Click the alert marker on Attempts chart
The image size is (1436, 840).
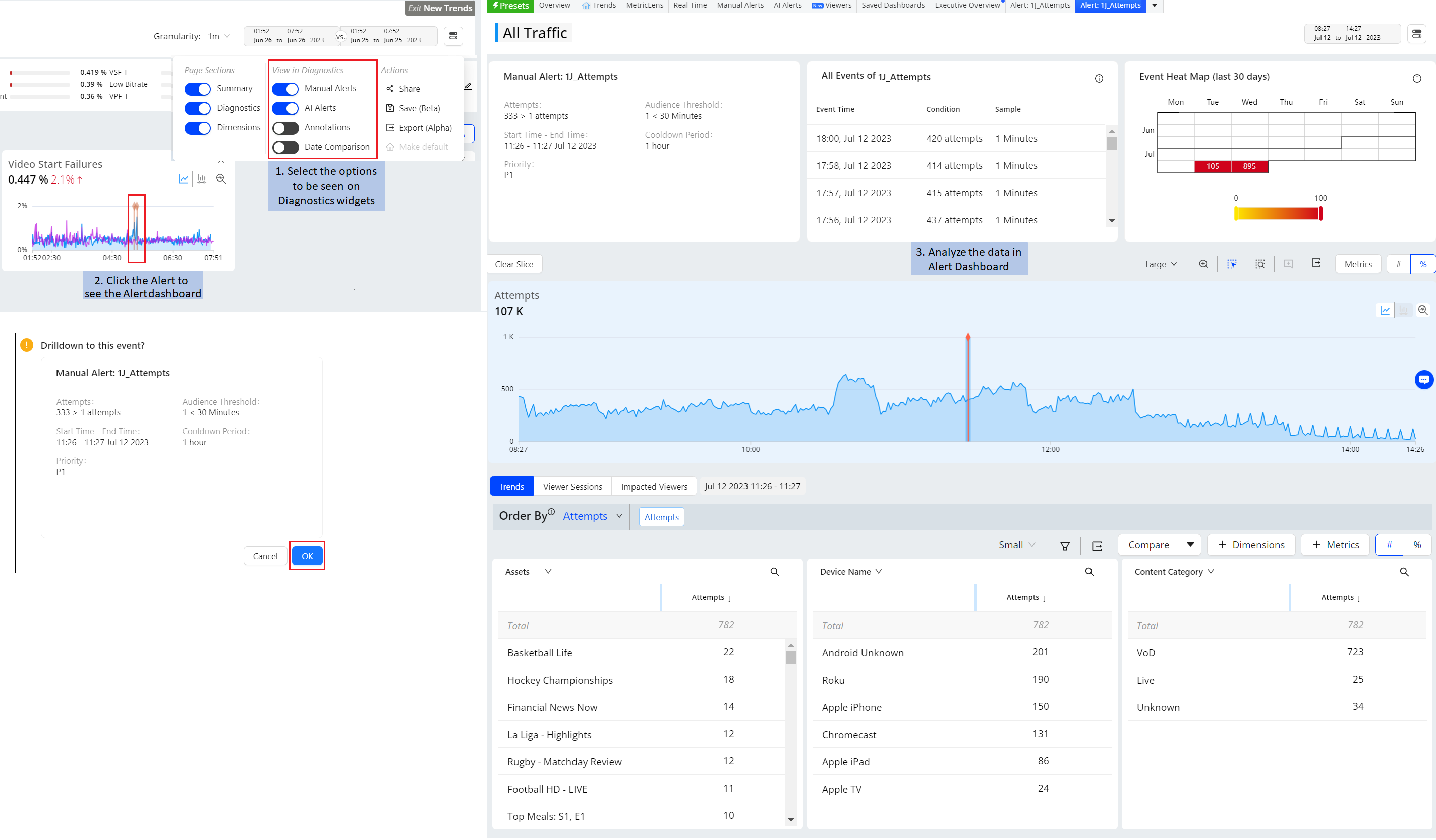[967, 338]
